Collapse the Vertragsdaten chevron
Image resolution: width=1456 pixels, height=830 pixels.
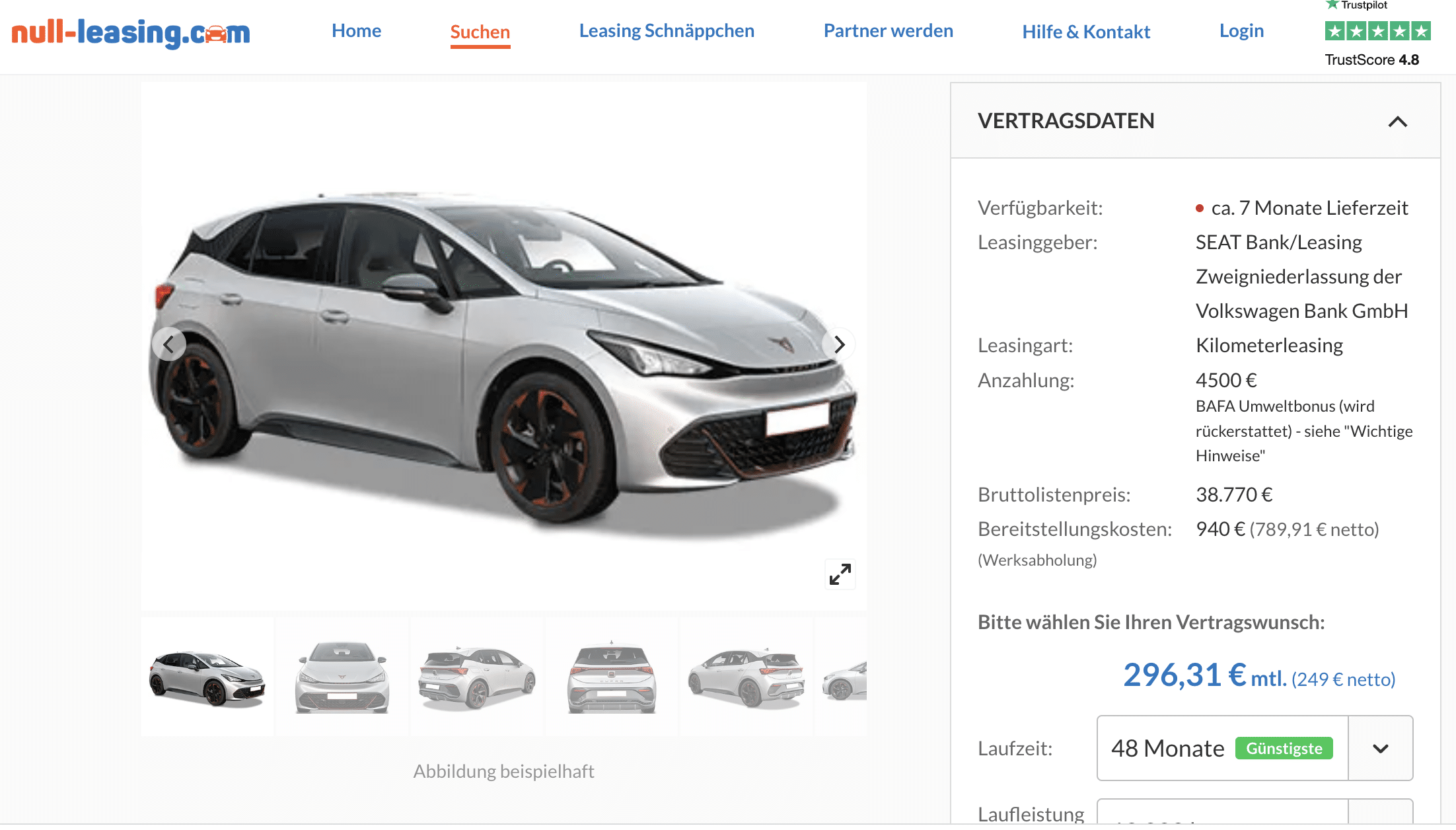tap(1398, 122)
